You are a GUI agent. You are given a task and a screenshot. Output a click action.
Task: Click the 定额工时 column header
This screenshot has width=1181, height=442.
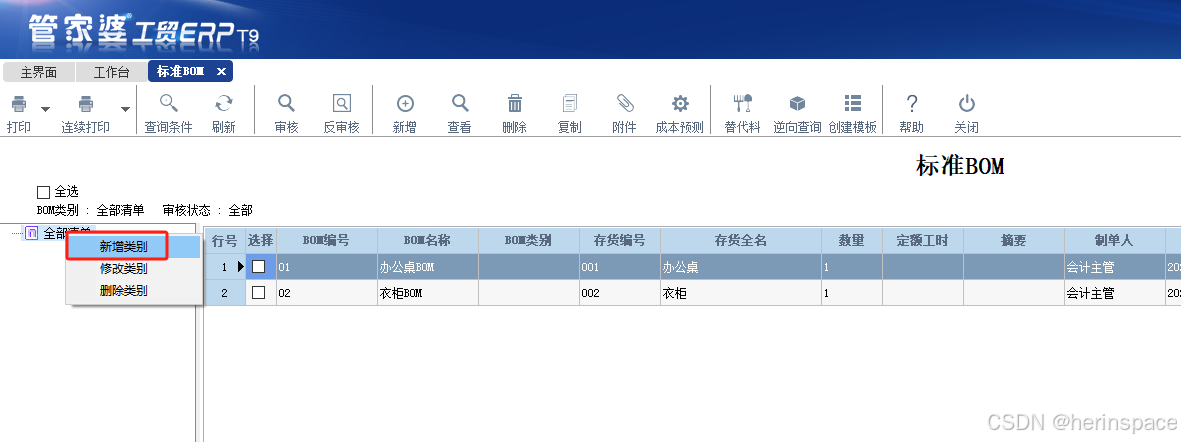(x=923, y=241)
